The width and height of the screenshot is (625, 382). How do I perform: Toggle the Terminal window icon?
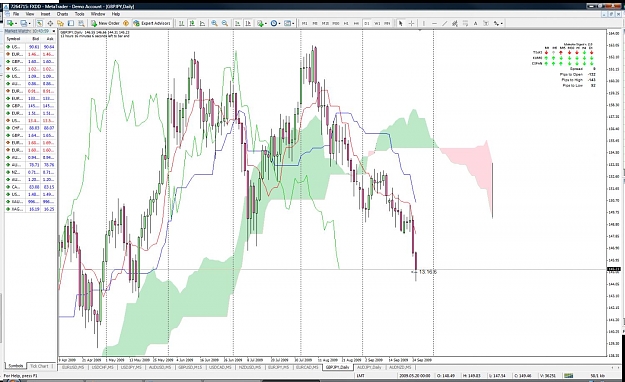(x=71, y=24)
